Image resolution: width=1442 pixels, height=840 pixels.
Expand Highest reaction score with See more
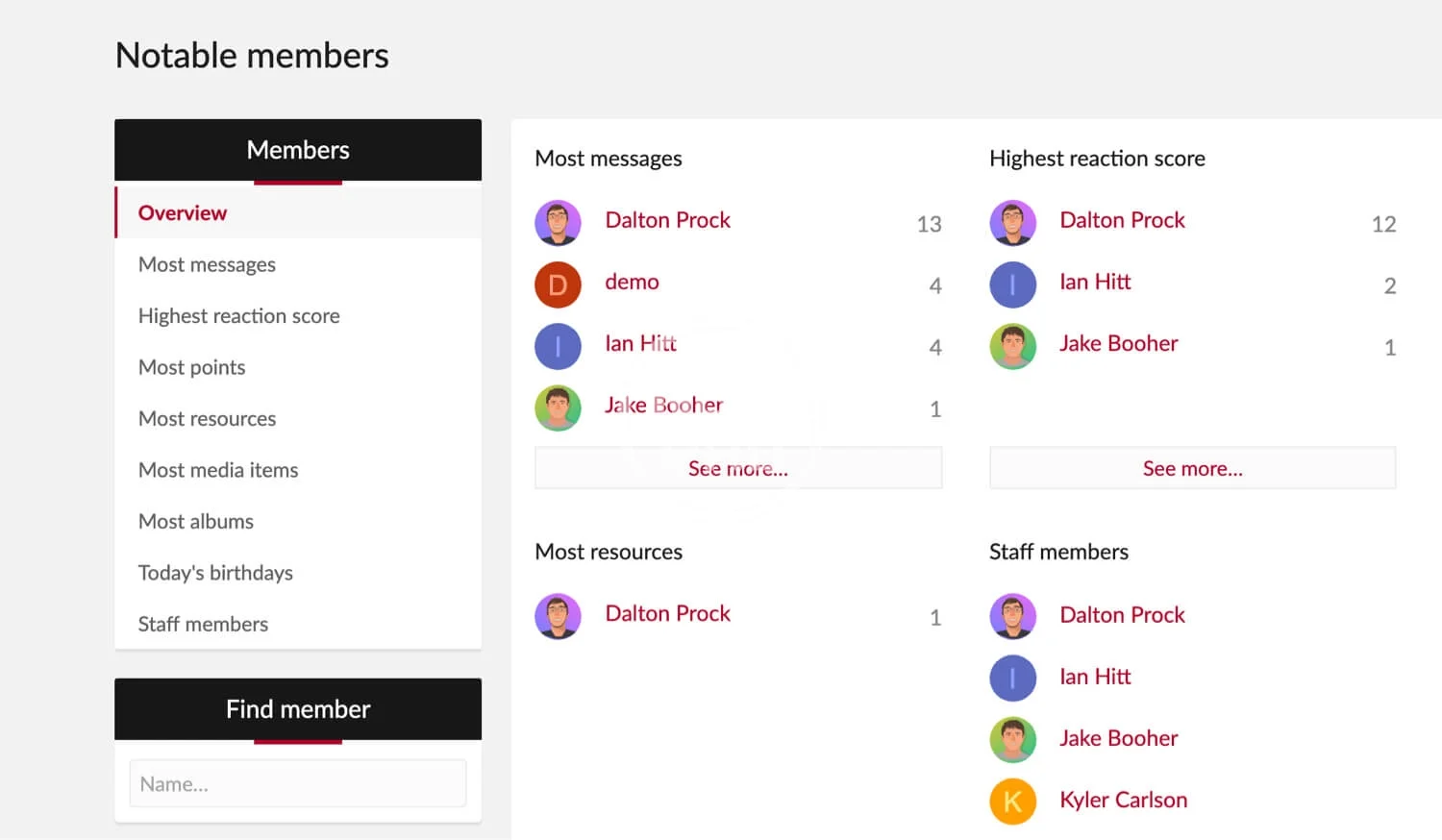coord(1192,468)
